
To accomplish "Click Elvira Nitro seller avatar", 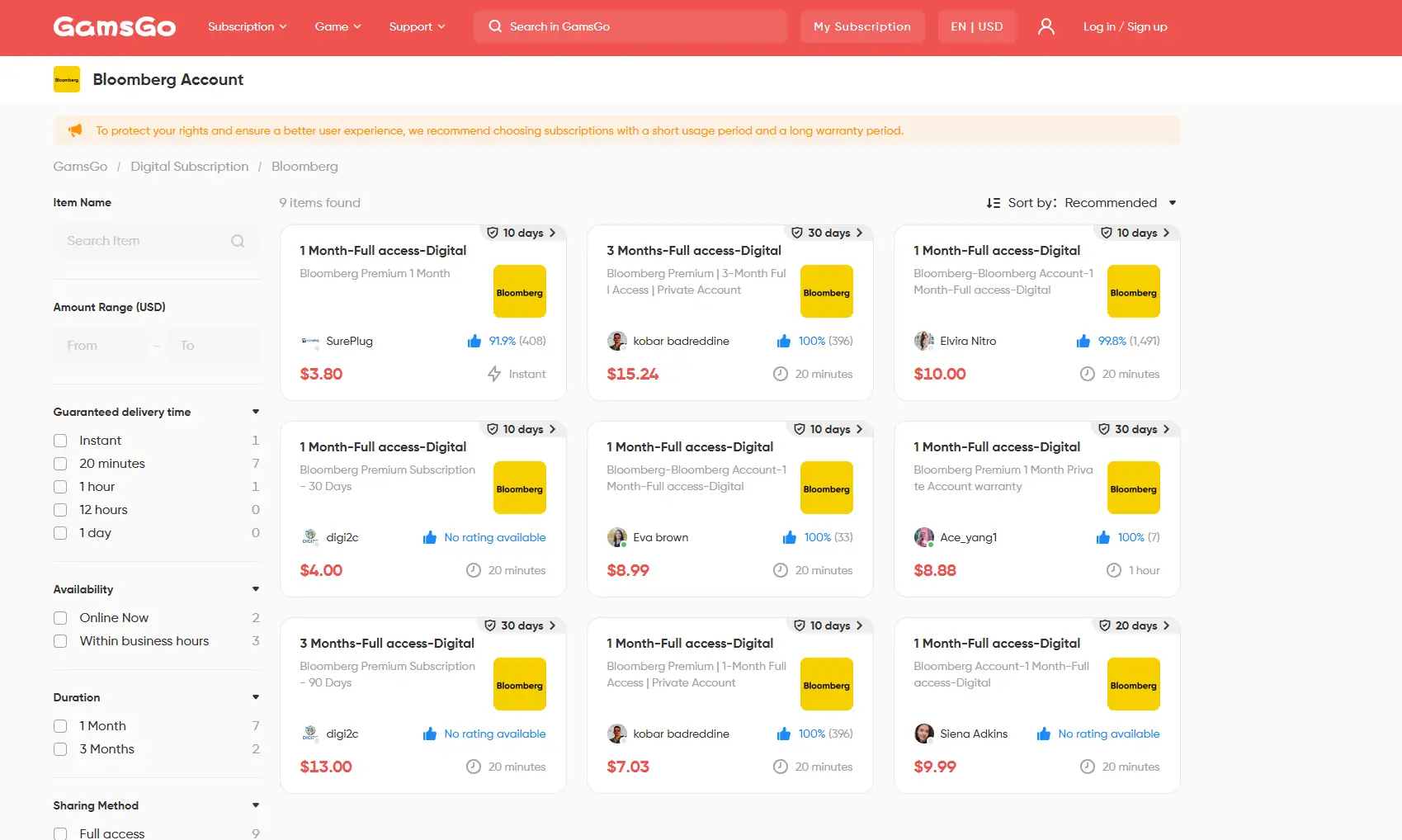I will [x=924, y=341].
